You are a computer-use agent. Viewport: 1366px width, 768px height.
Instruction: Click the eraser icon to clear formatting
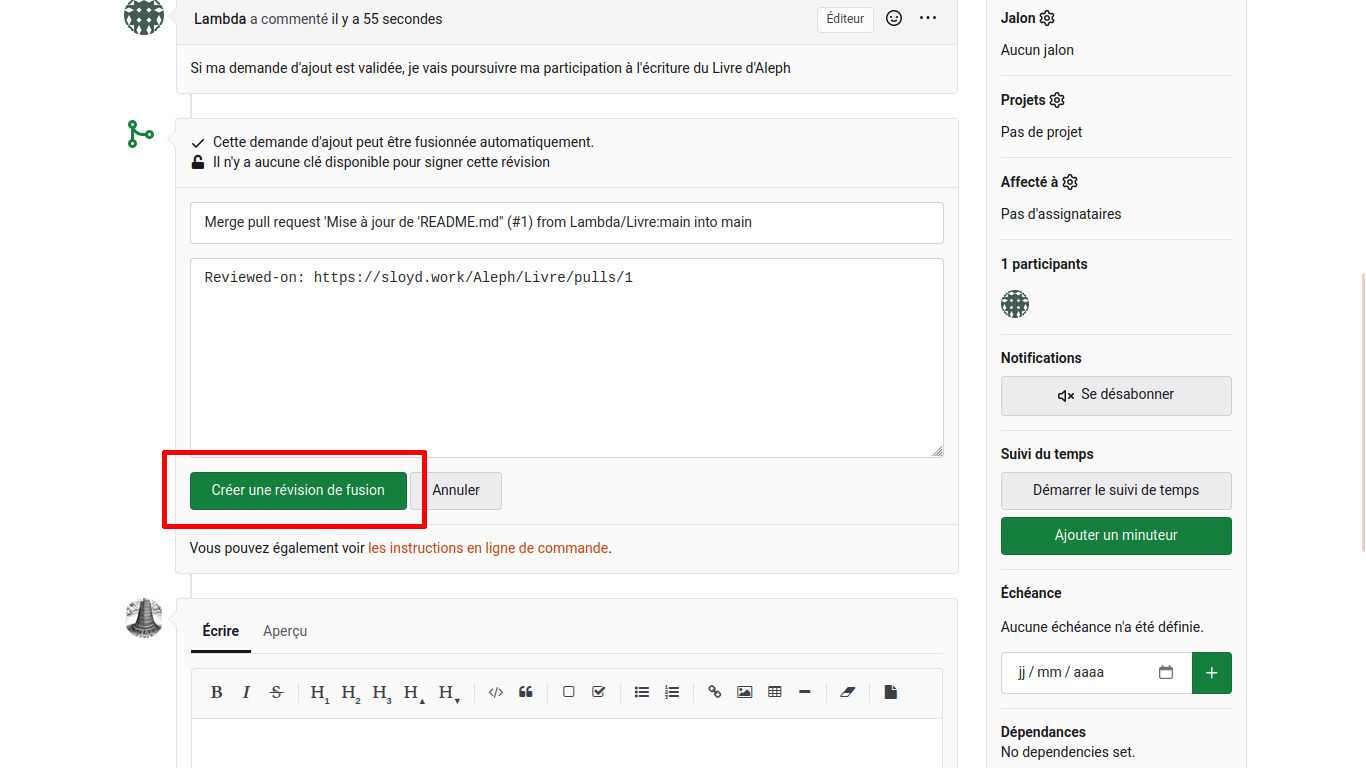pos(848,692)
